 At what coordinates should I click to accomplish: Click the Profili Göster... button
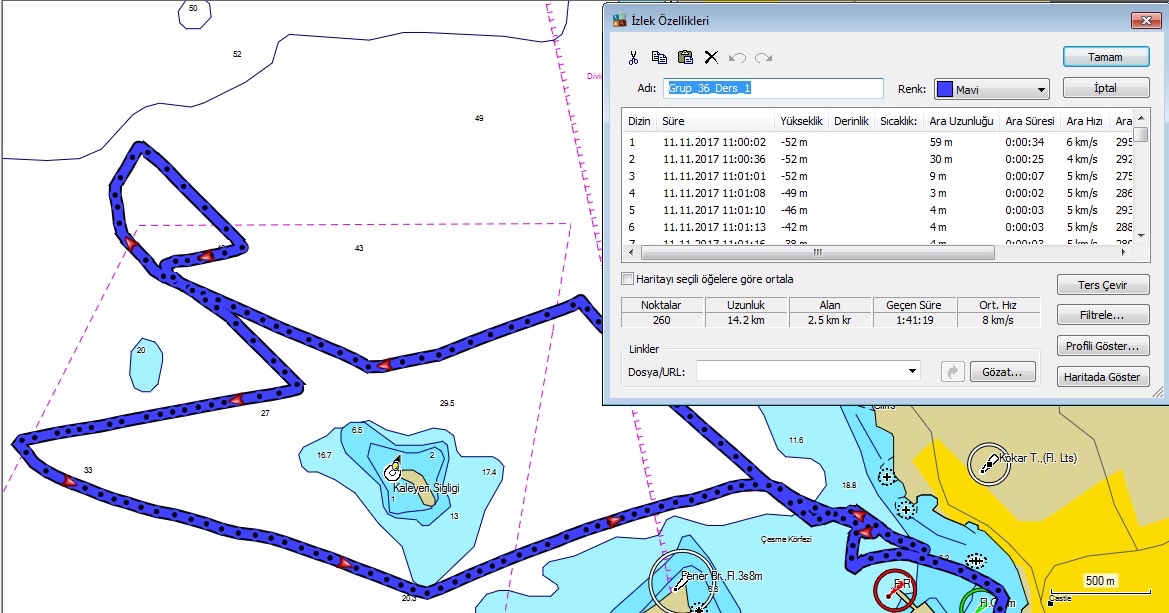click(x=1103, y=346)
